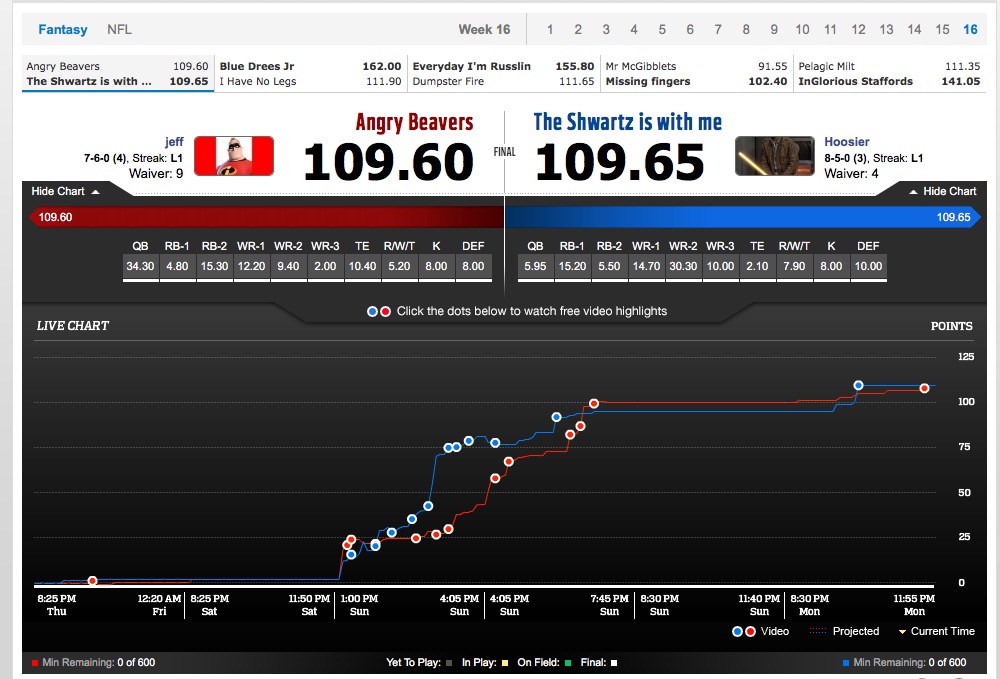Viewport: 1000px width, 679px height.
Task: Click the last red video dot at Monday 11:55 PM
Action: pyautogui.click(x=924, y=388)
